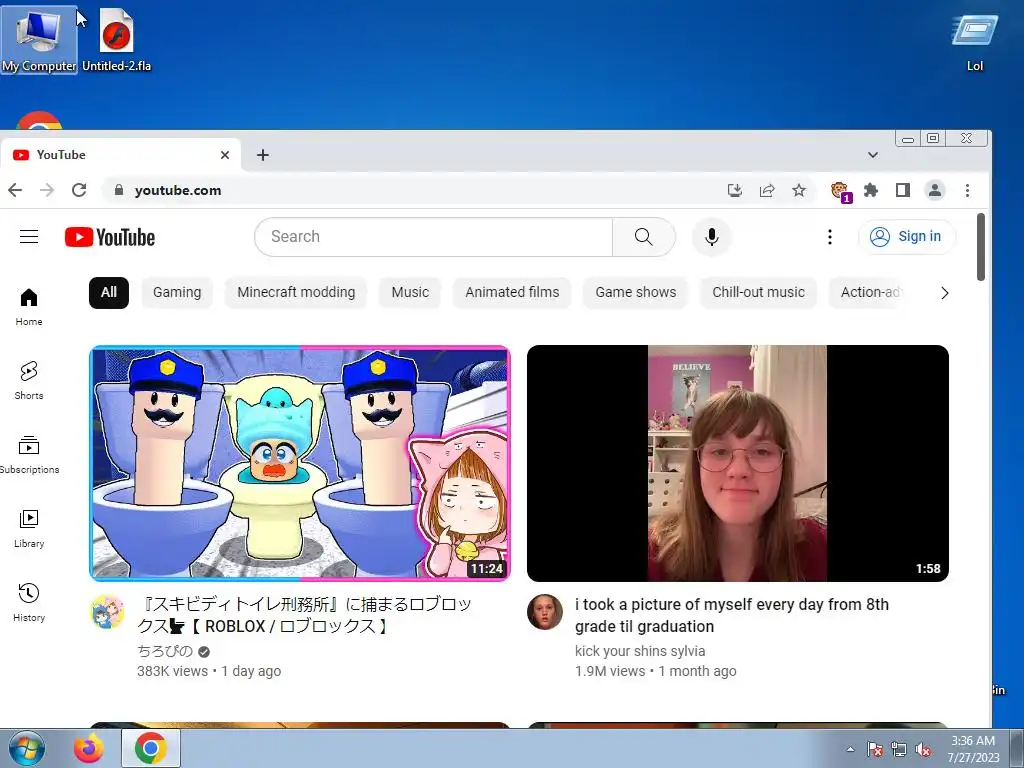1024x768 pixels.
Task: Click the Sign in button
Action: click(x=906, y=236)
